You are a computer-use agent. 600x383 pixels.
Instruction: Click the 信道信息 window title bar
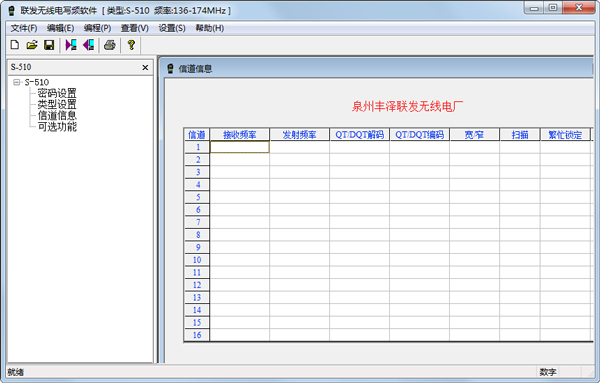(x=377, y=69)
